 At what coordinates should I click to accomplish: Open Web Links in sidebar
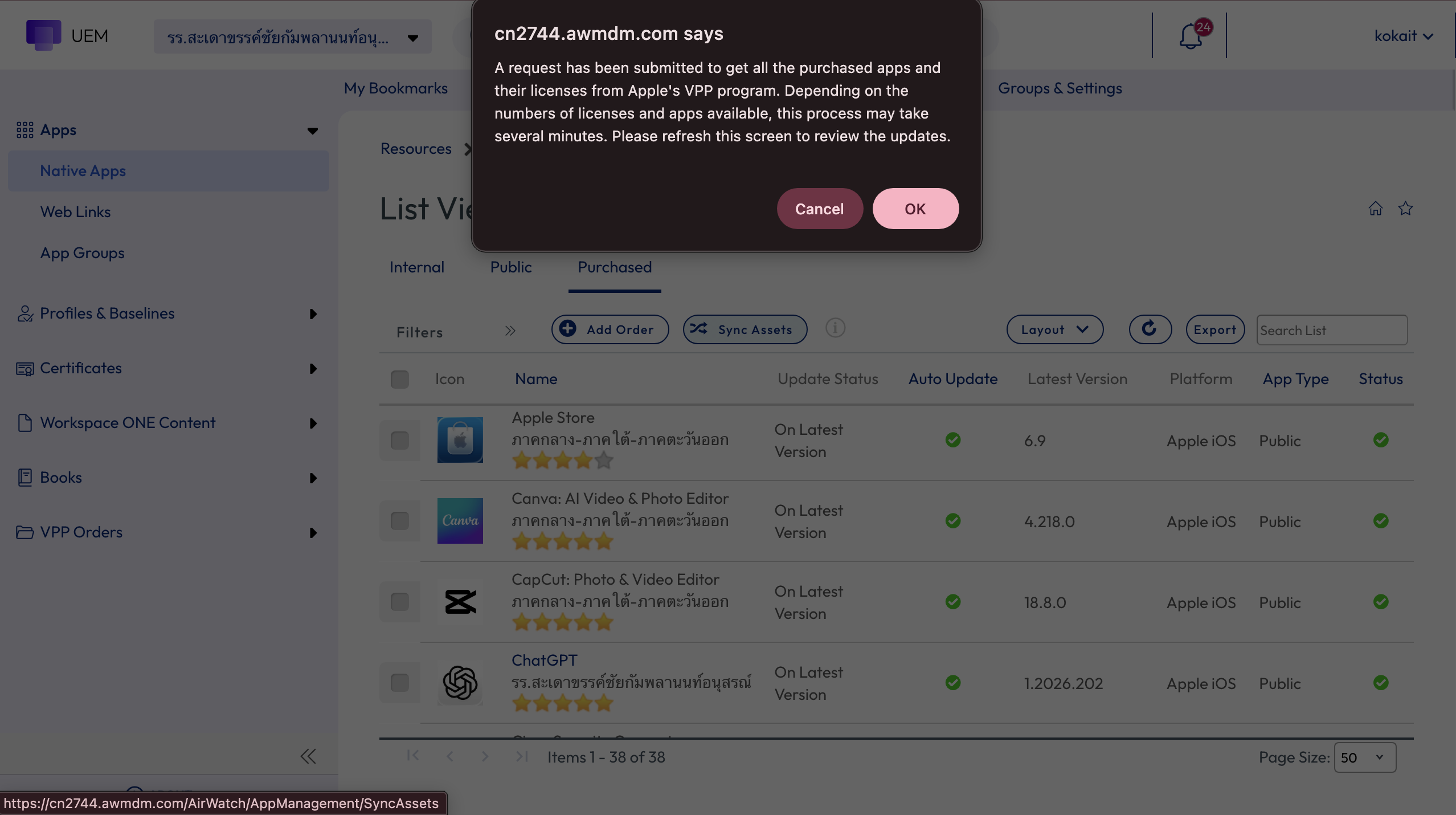76,212
